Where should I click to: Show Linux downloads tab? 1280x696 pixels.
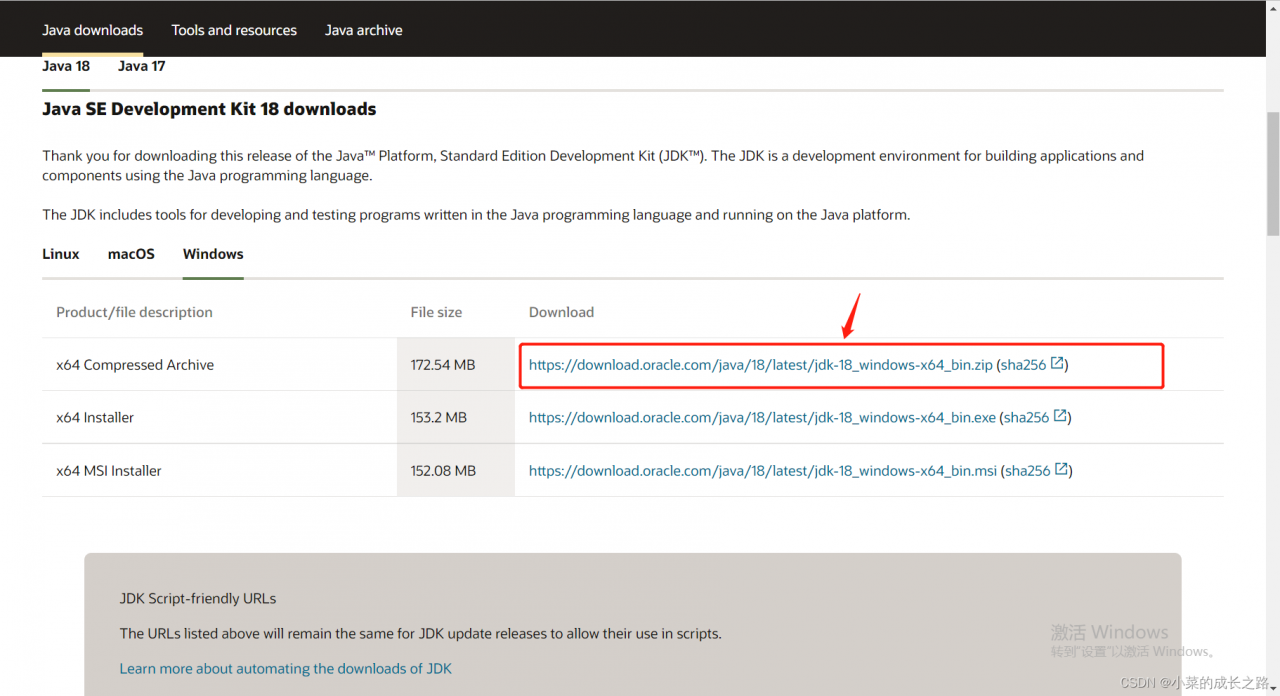coord(61,254)
